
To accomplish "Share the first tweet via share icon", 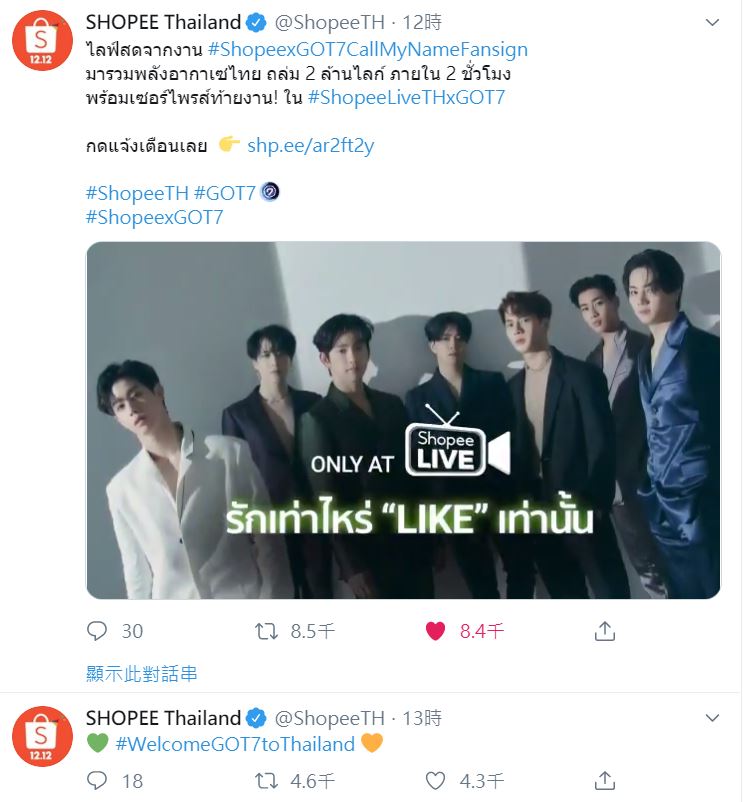I will pyautogui.click(x=604, y=631).
